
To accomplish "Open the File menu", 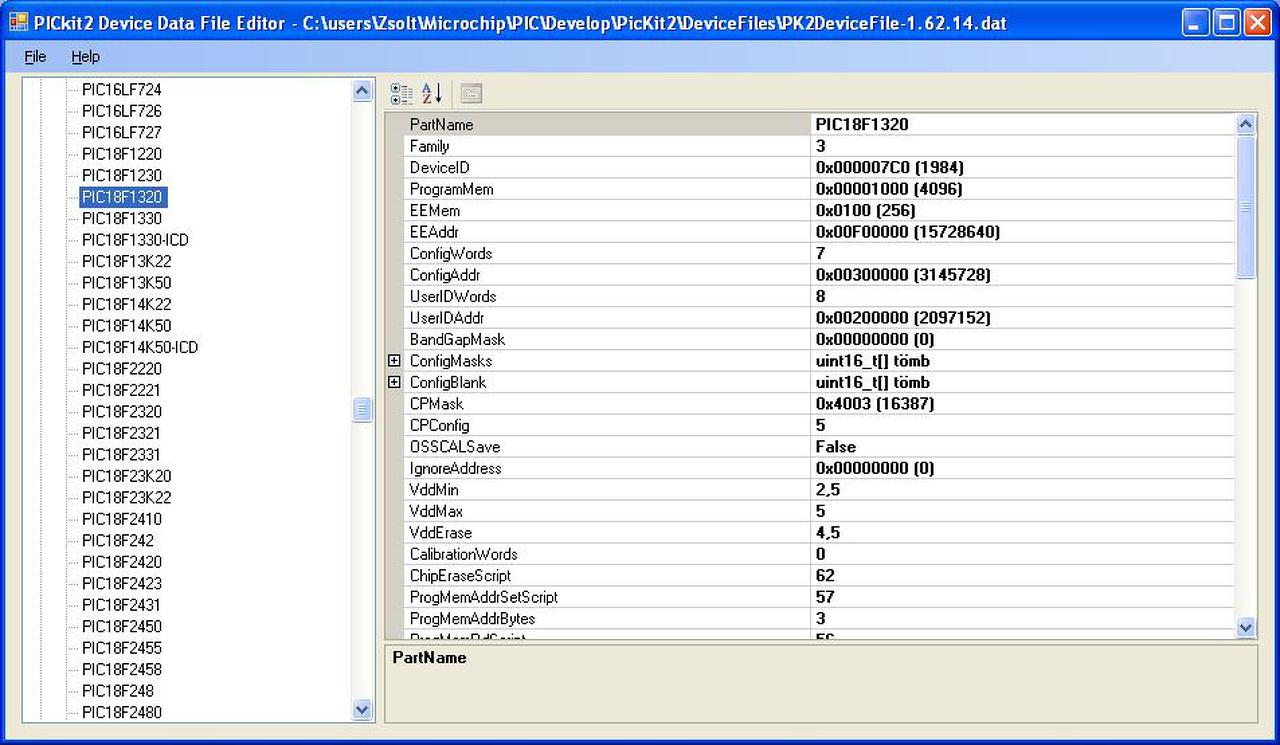I will click(x=35, y=57).
